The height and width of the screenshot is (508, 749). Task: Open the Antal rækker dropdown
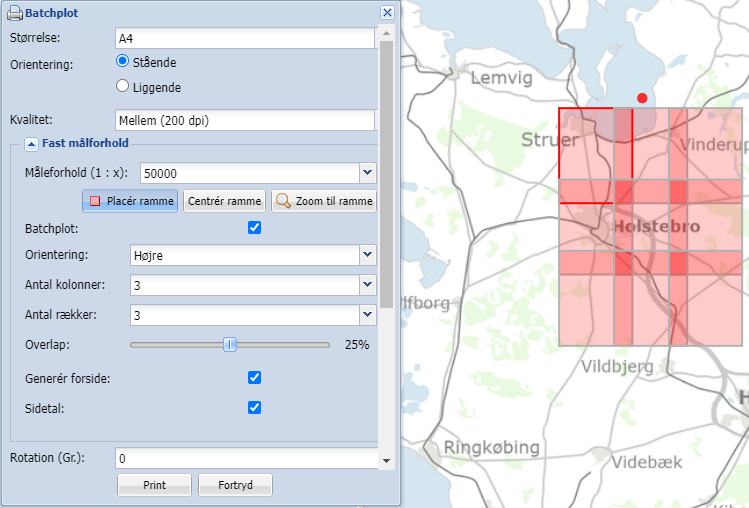(x=367, y=315)
